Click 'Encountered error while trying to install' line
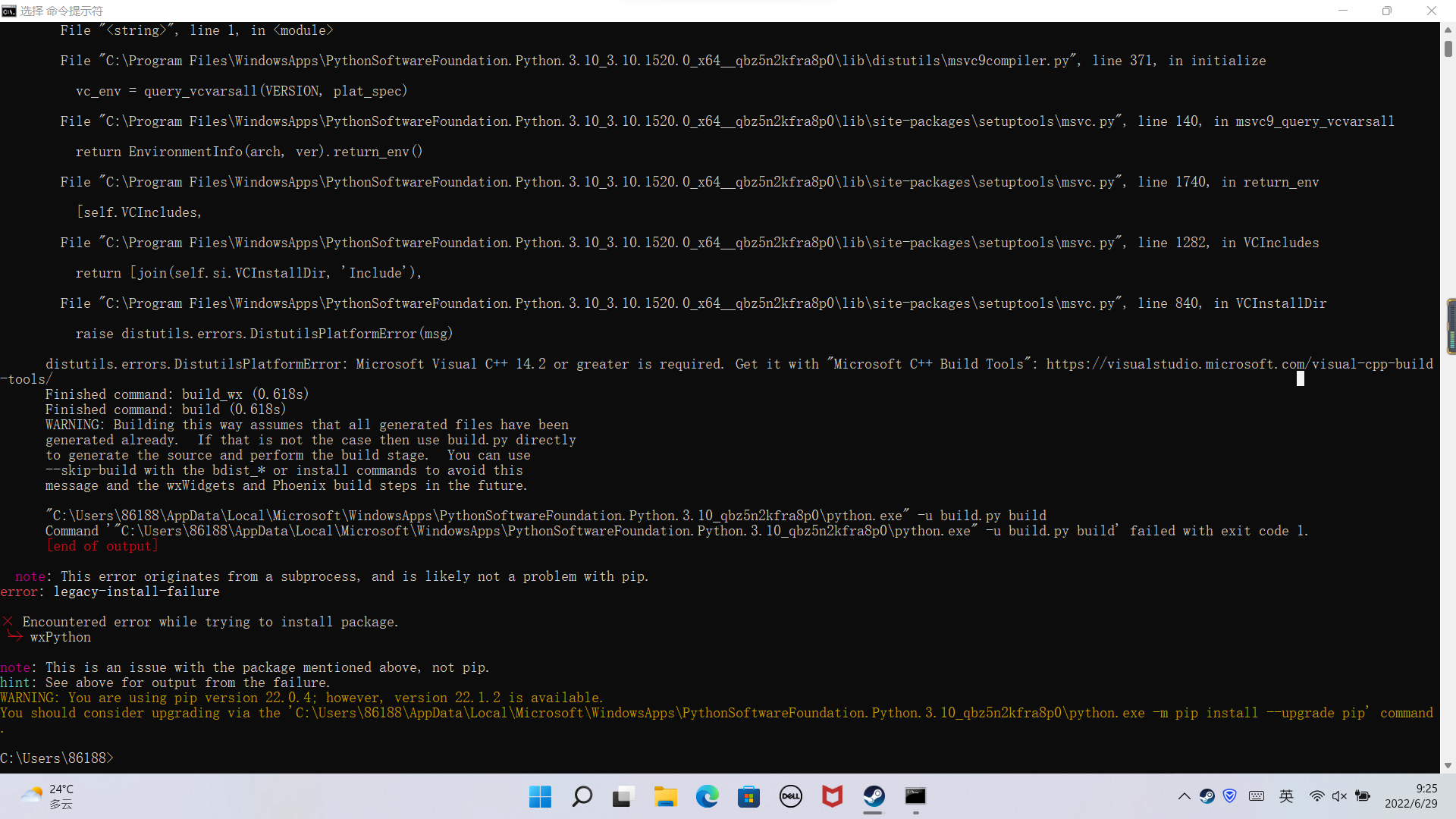This screenshot has height=819, width=1456. point(210,622)
